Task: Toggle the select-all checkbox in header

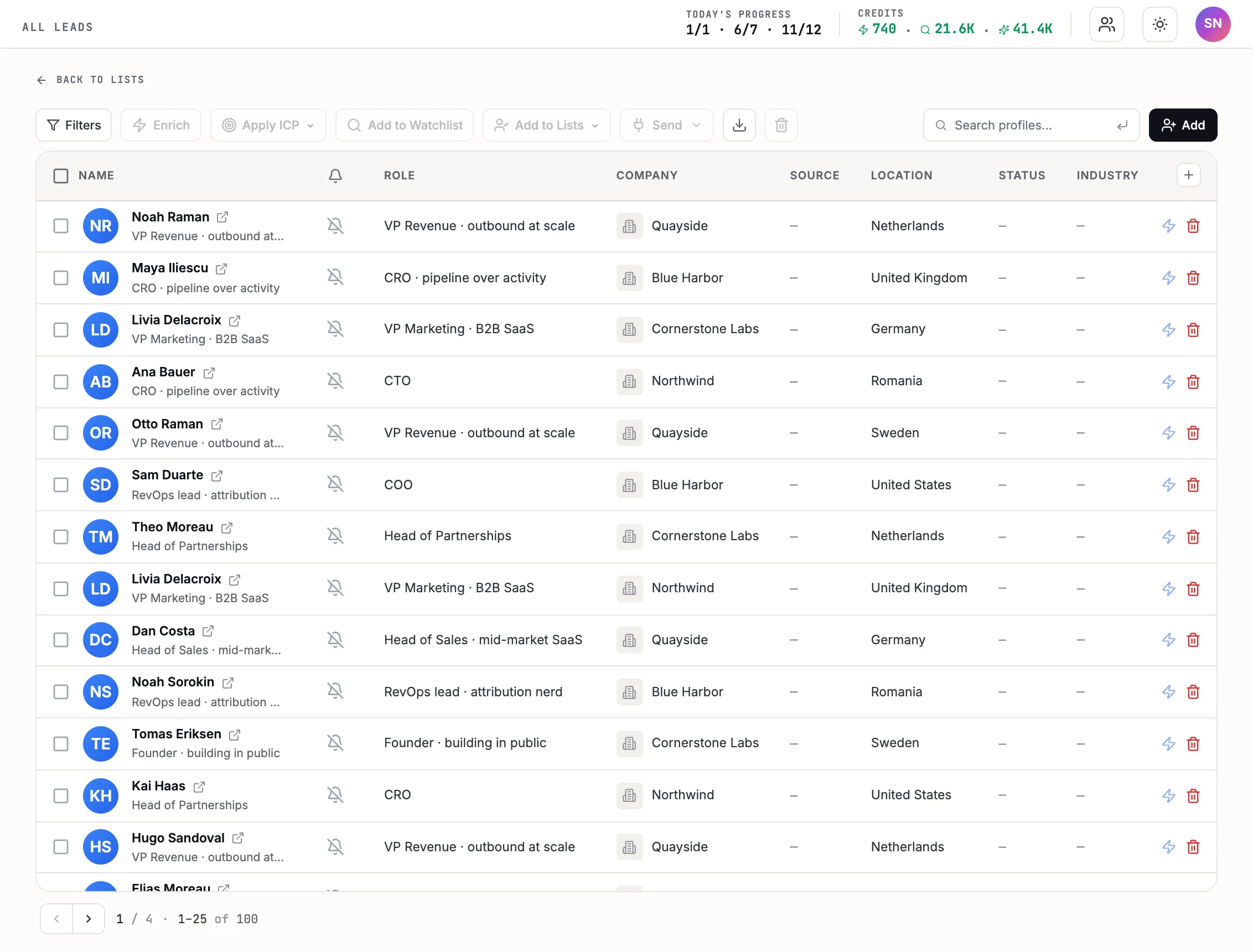Action: pos(61,175)
